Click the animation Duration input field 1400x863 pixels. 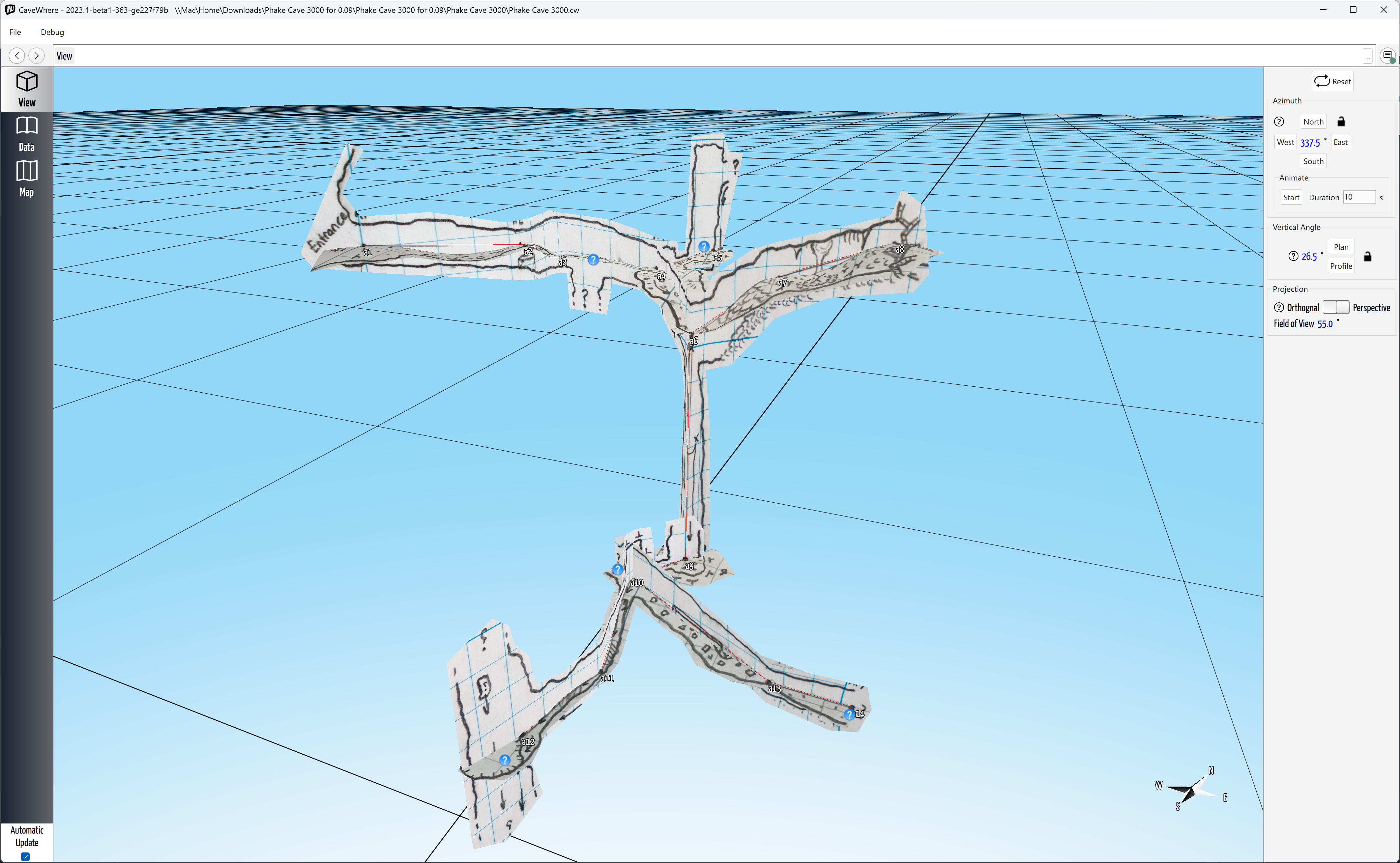click(x=1359, y=197)
